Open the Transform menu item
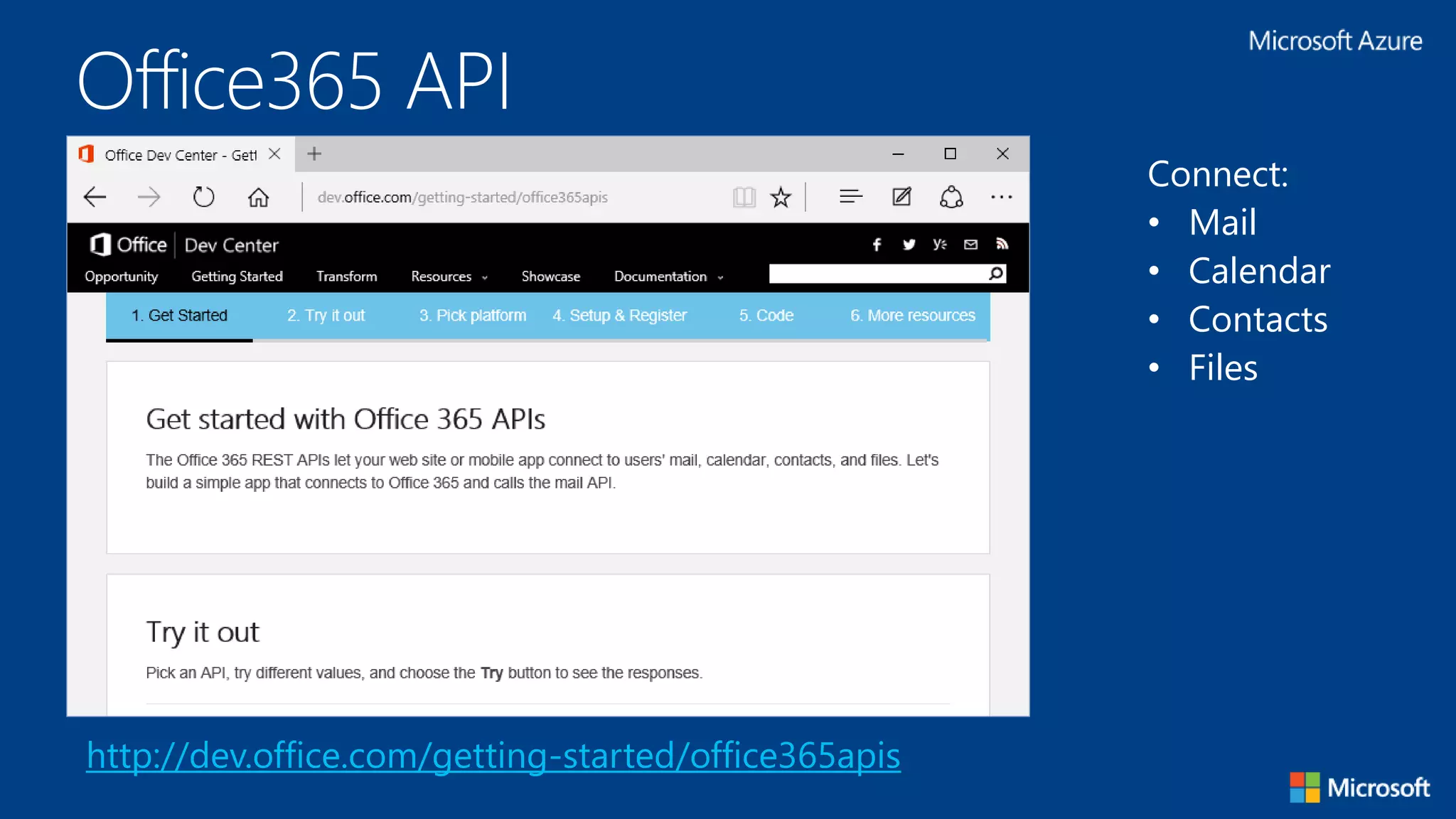The height and width of the screenshot is (819, 1456). pyautogui.click(x=346, y=277)
